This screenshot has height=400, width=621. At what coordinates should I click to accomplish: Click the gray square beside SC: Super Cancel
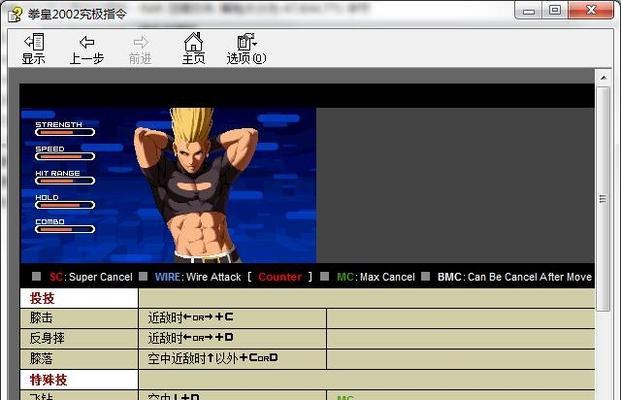[x=36, y=276]
